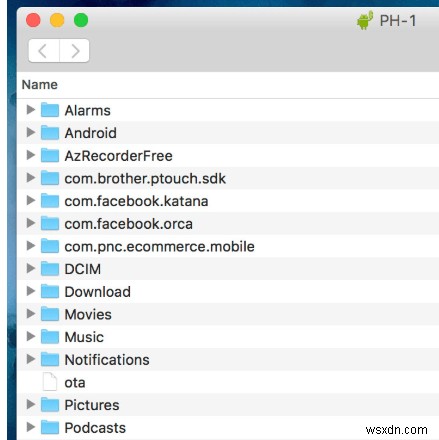Click the Podcasts folder icon
The width and height of the screenshot is (439, 440).
[x=50, y=427]
